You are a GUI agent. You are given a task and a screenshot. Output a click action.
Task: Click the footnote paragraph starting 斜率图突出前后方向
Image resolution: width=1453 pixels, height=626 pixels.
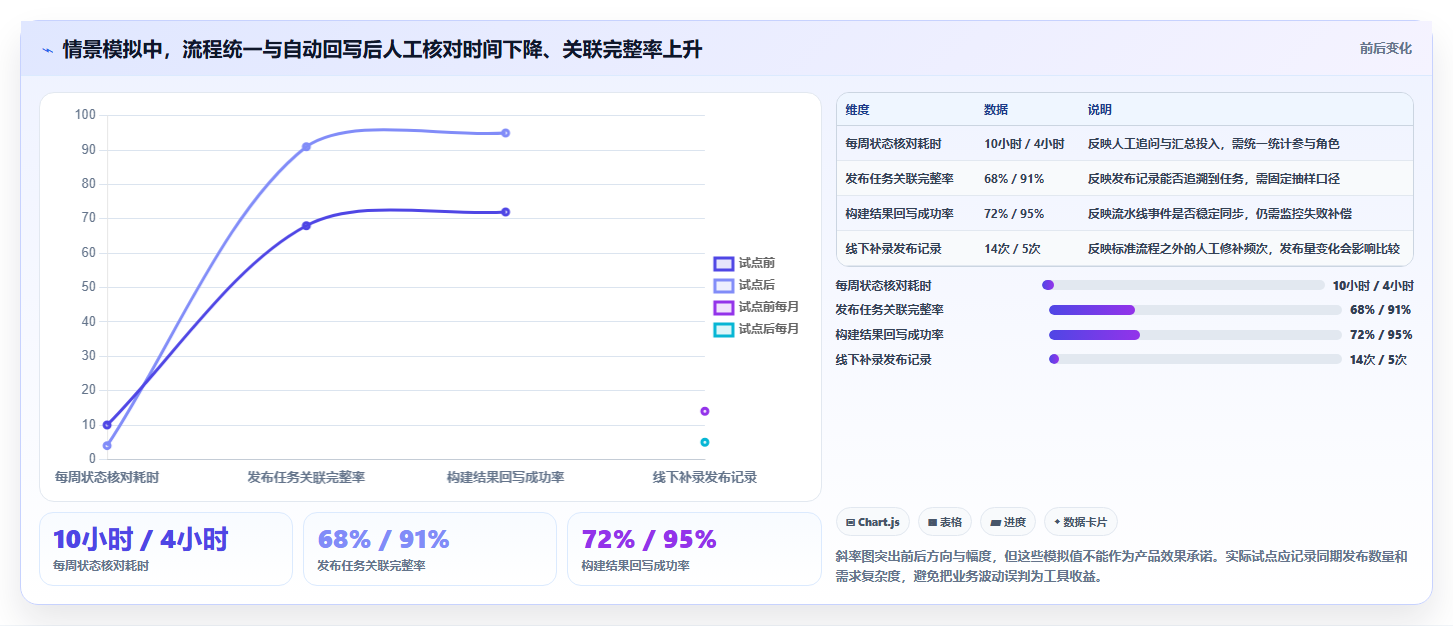[1122, 566]
